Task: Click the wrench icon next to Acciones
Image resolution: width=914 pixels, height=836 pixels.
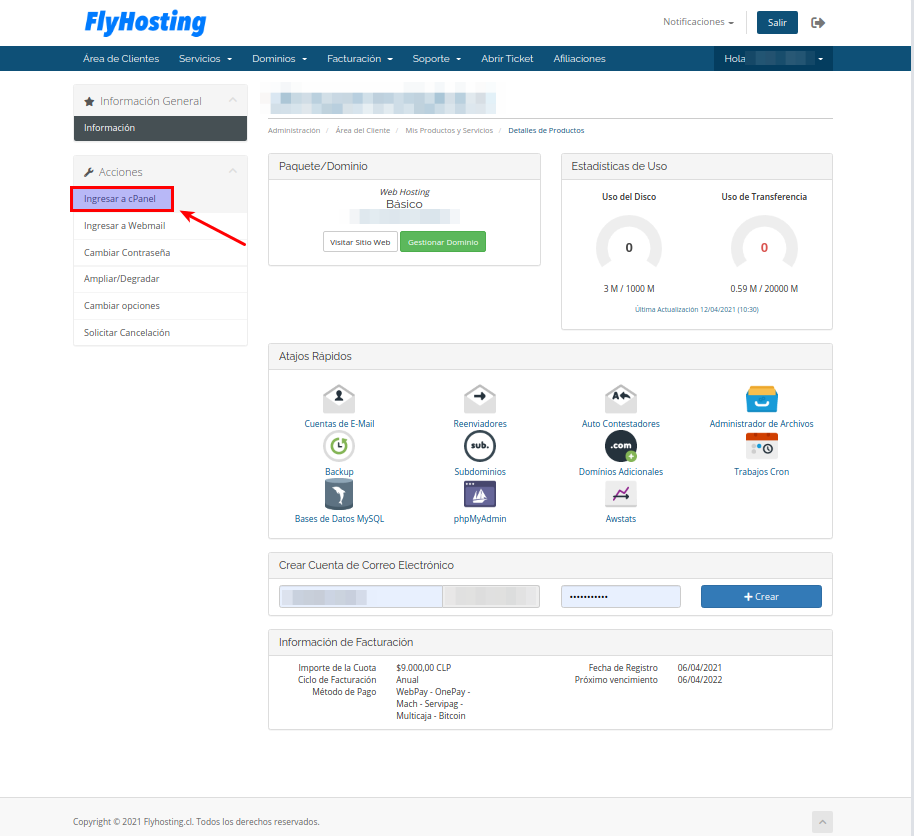Action: tap(89, 172)
